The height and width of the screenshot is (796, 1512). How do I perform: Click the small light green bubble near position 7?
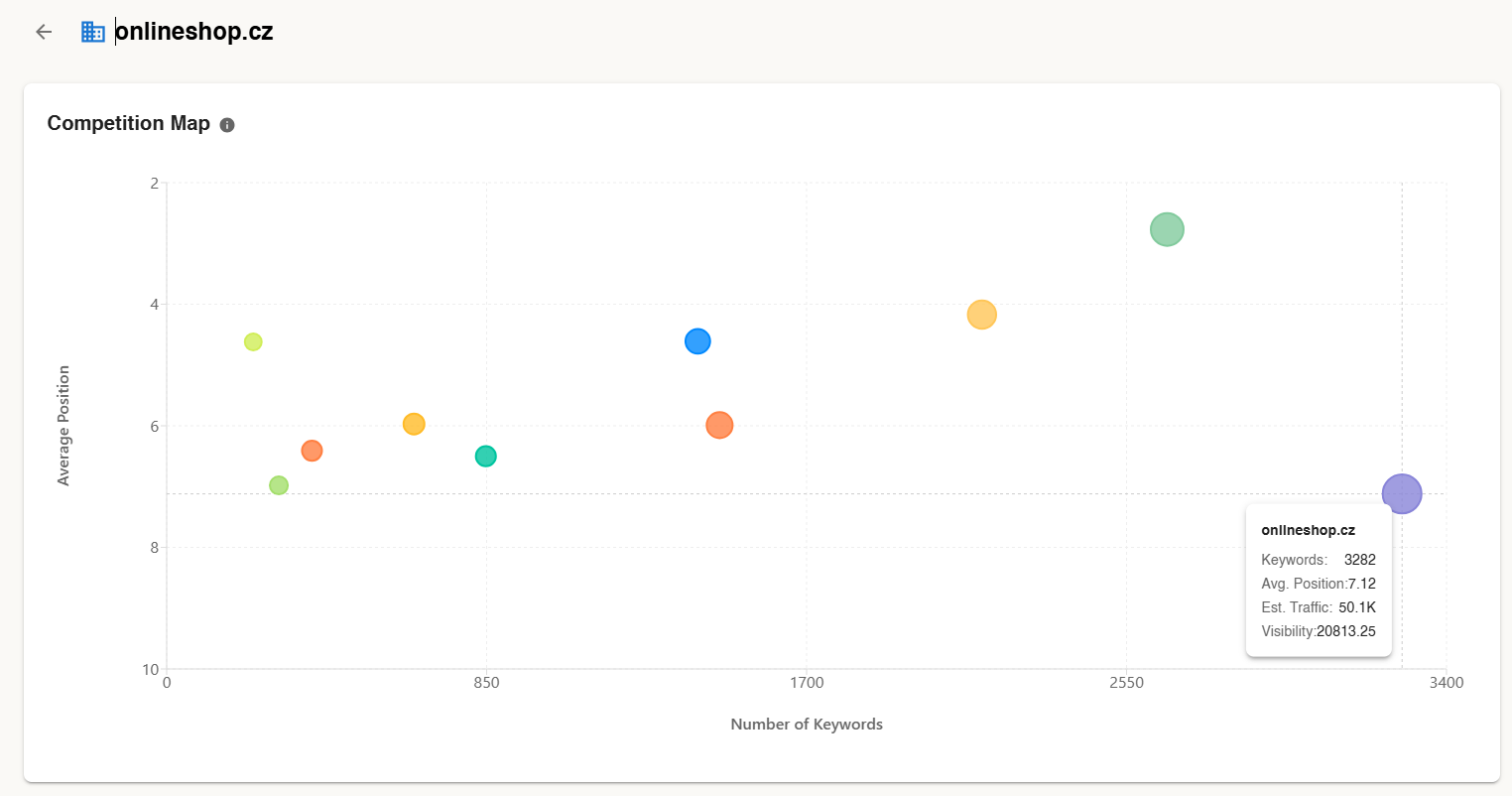pos(279,485)
